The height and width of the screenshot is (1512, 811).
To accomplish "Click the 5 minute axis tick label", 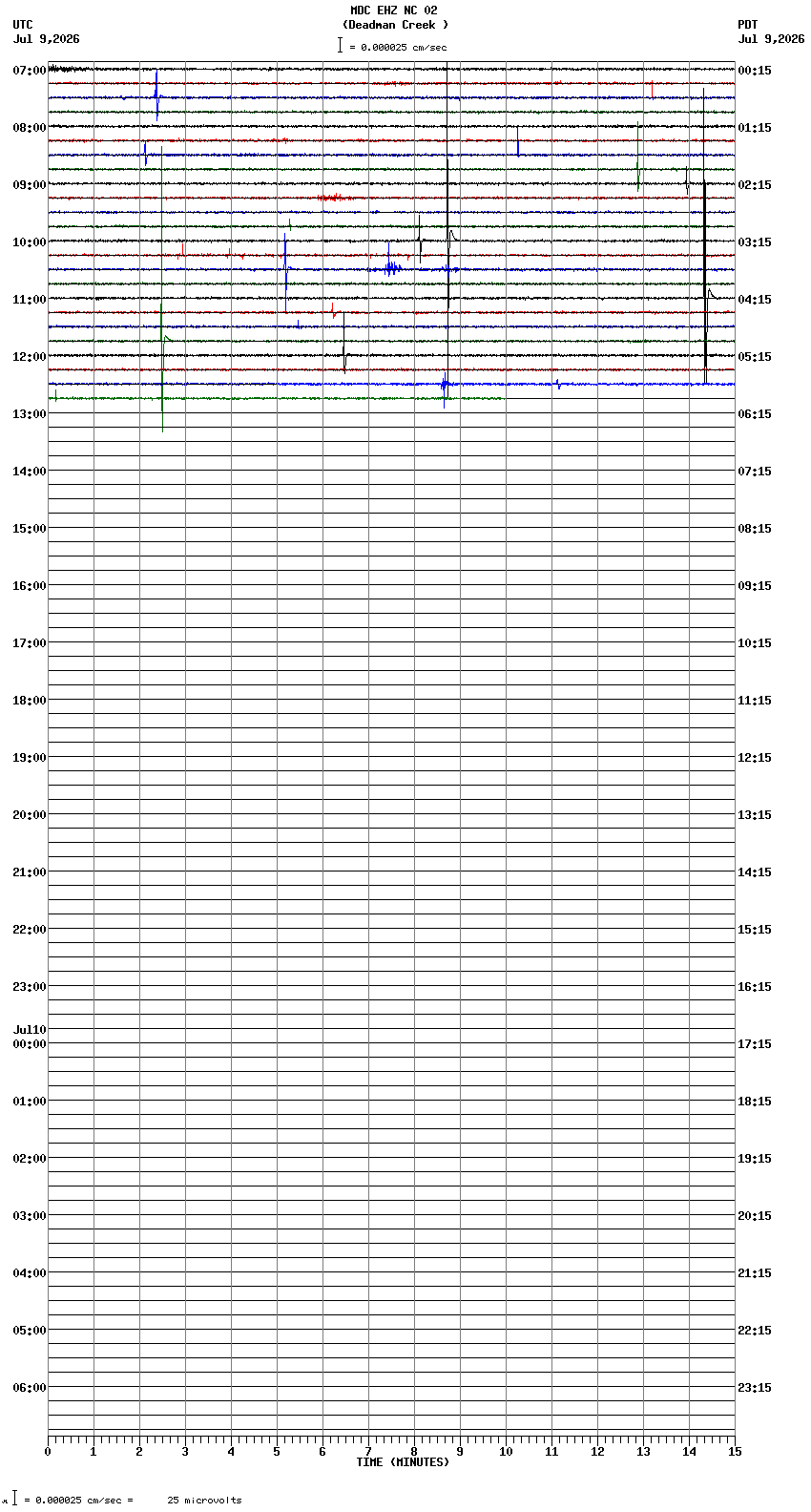I will coord(277,1452).
